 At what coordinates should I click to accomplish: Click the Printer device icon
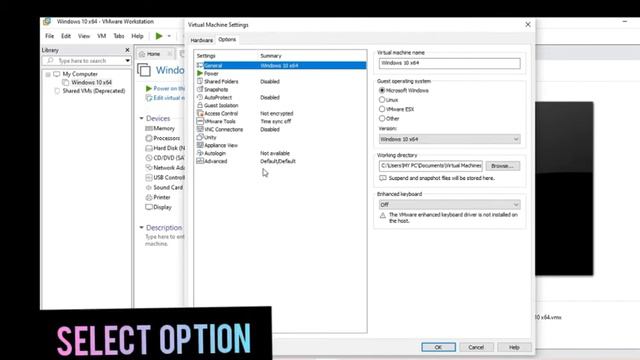pyautogui.click(x=149, y=197)
